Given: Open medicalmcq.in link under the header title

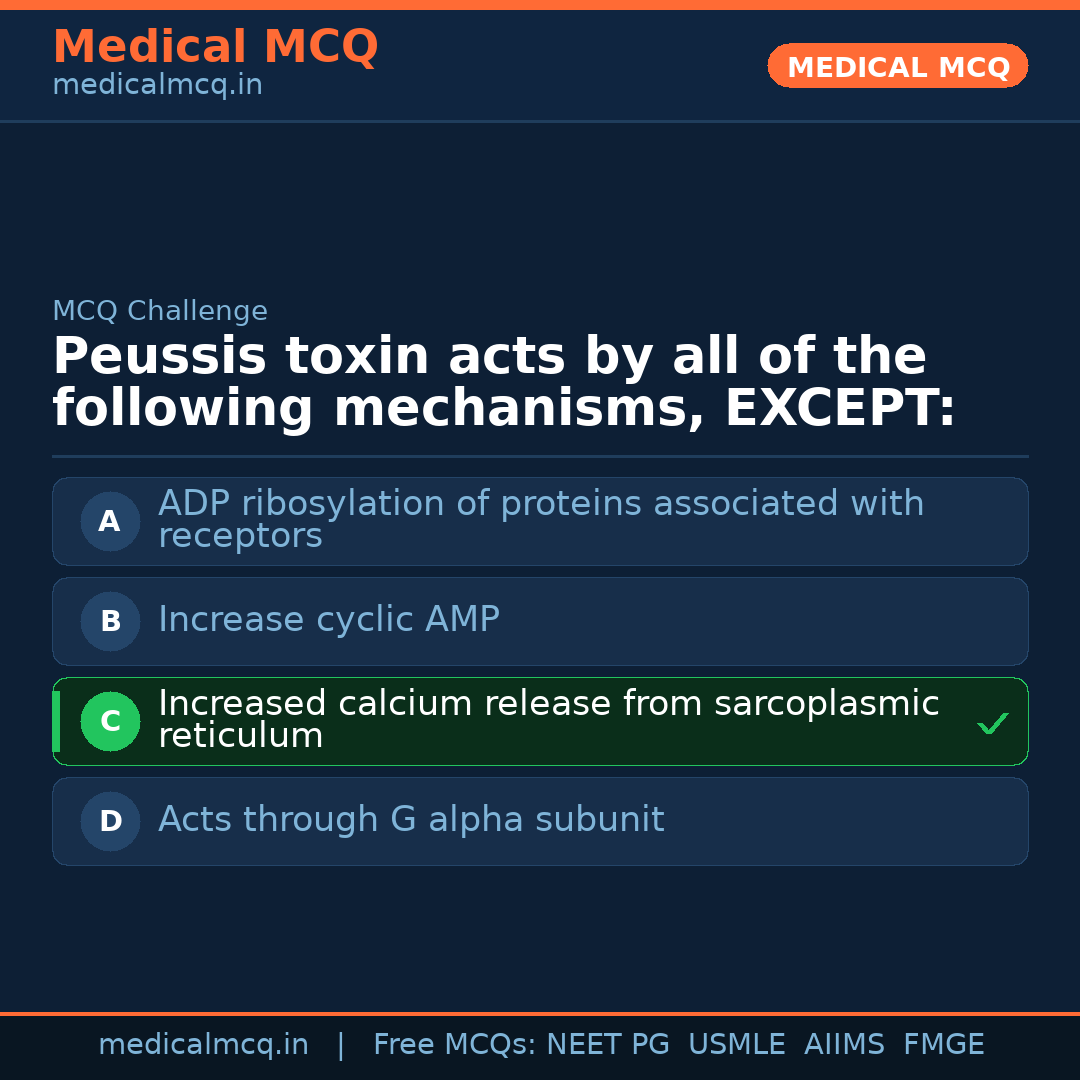Looking at the screenshot, I should pyautogui.click(x=157, y=86).
